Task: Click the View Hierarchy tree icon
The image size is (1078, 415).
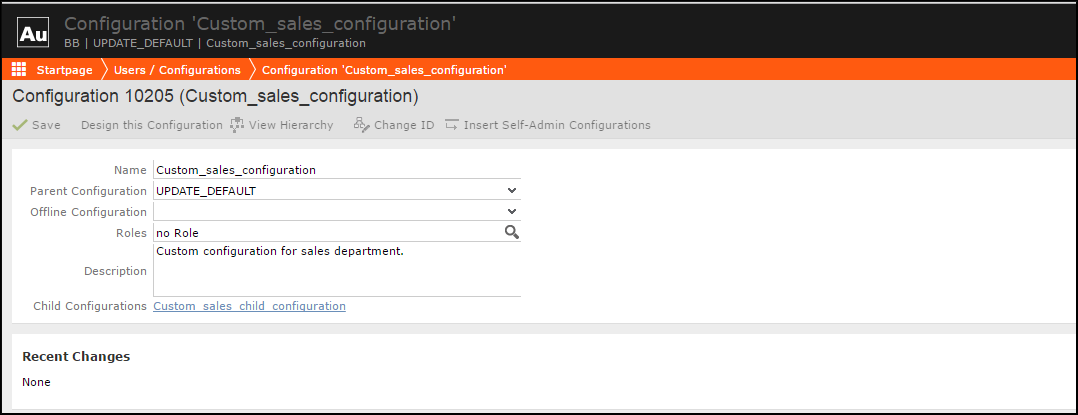Action: pos(237,125)
